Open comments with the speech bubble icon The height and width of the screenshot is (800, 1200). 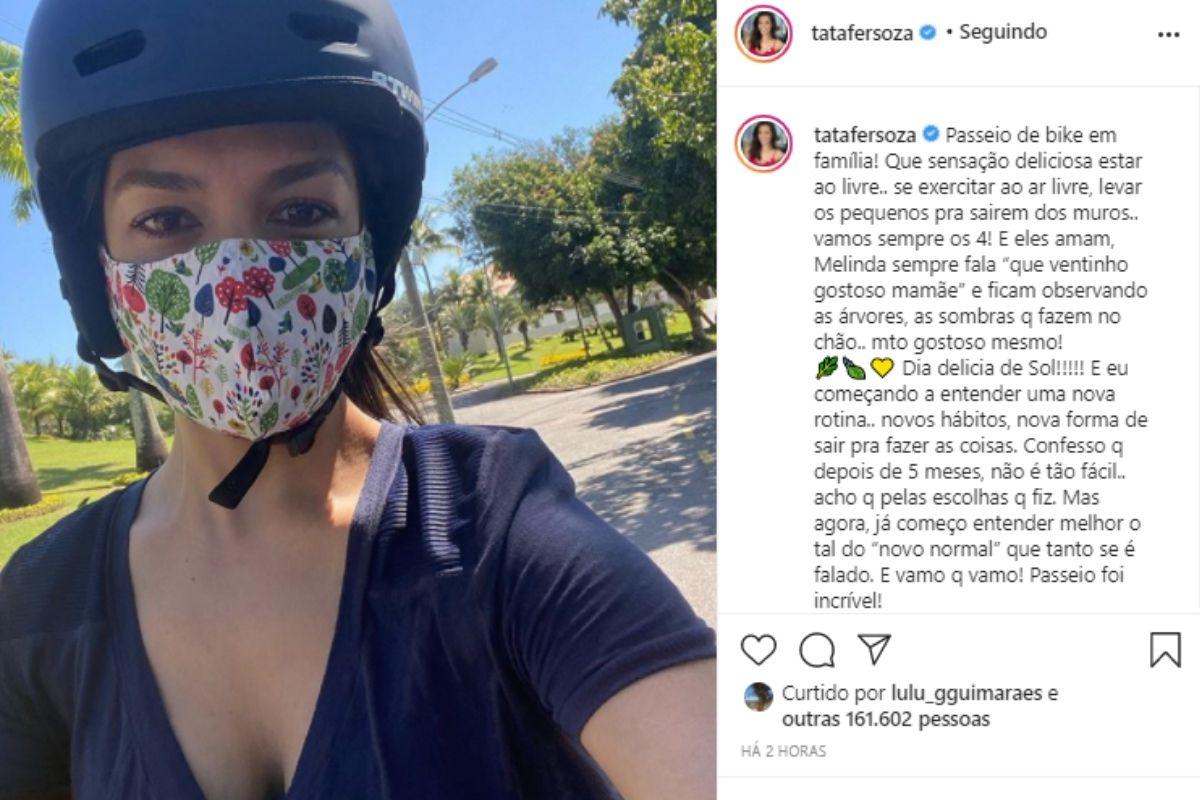click(817, 650)
